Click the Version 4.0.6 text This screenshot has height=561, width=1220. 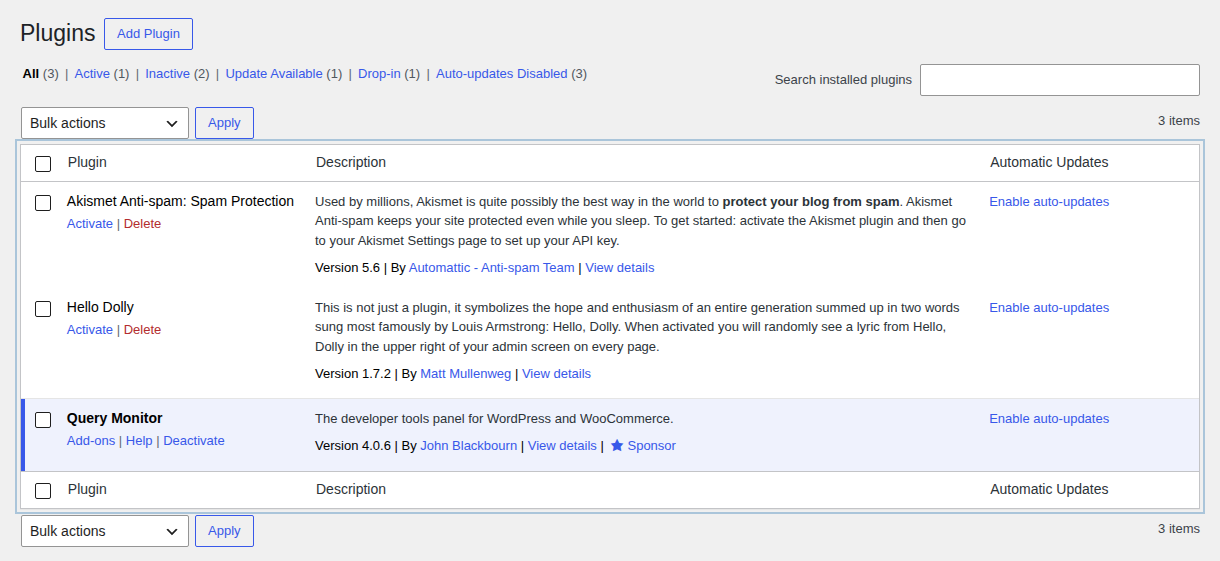coord(353,446)
